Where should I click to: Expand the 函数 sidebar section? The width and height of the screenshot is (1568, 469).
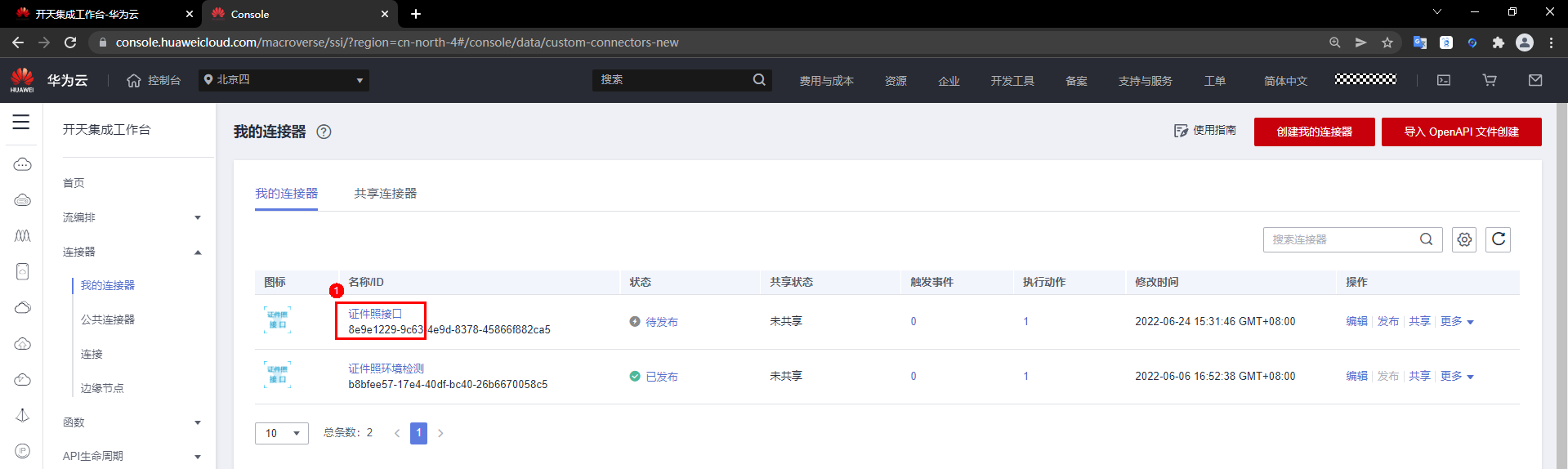[198, 422]
